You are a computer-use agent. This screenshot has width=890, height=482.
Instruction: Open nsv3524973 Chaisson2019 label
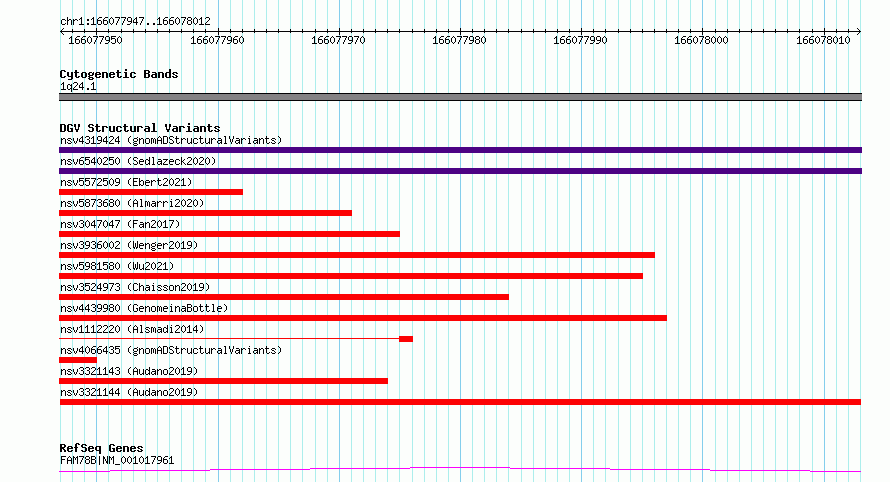pyautogui.click(x=135, y=287)
